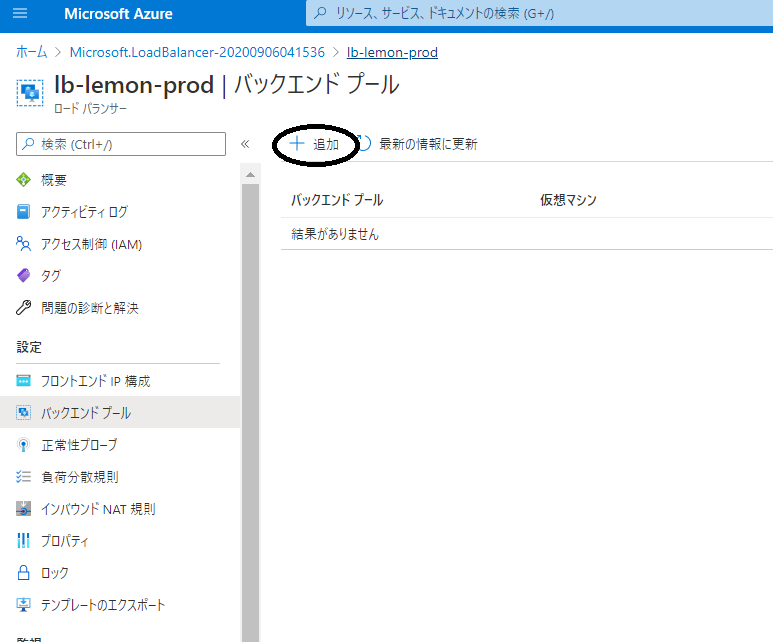Collapse the sidebar with double chevron
The width and height of the screenshot is (773, 642).
coord(245,144)
